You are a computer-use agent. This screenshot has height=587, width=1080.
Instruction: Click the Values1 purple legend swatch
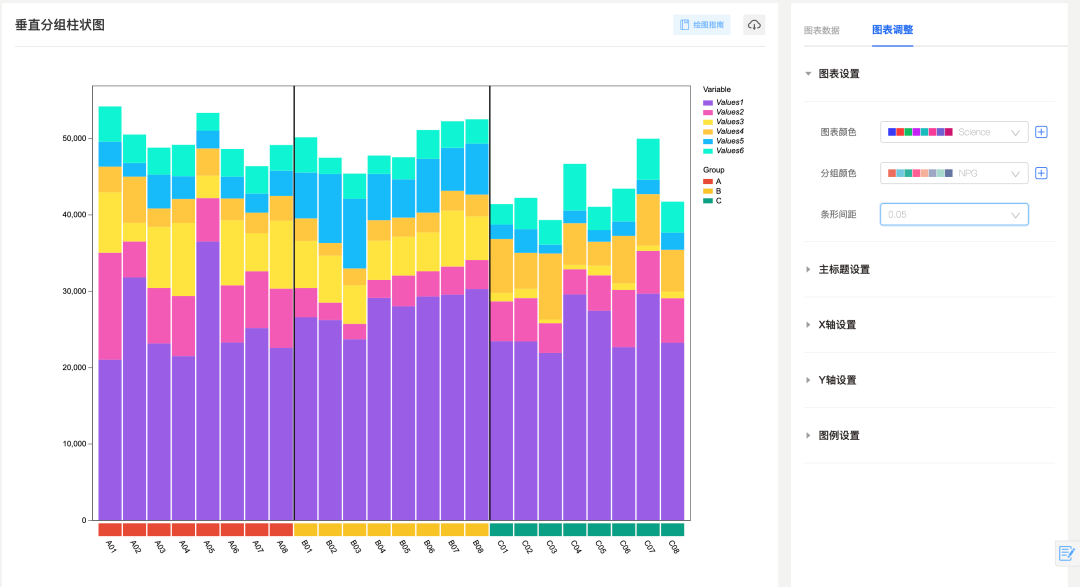707,103
